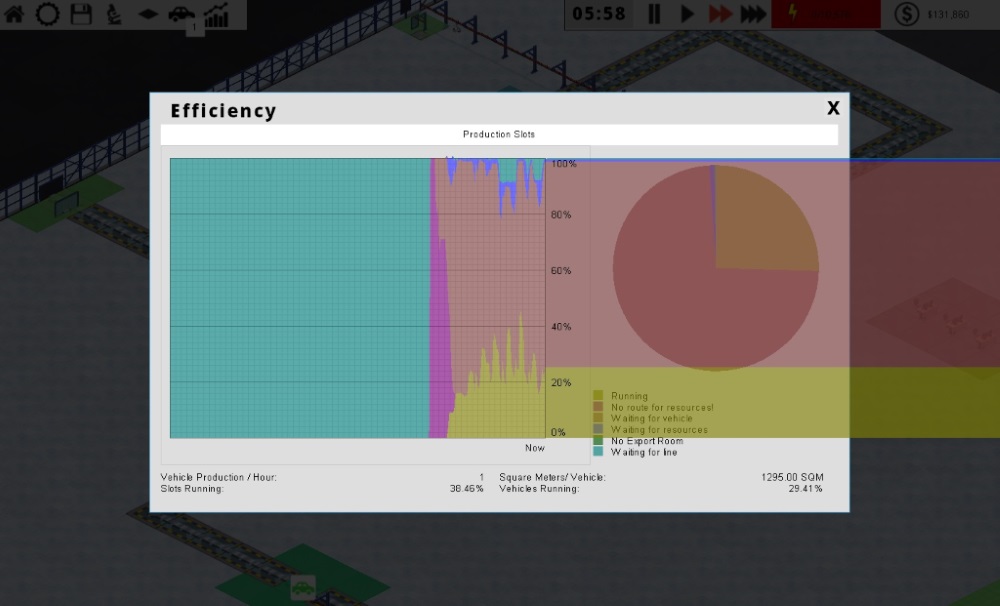Image resolution: width=1000 pixels, height=606 pixels.
Task: Click the Running legend color swatch
Action: click(x=598, y=395)
